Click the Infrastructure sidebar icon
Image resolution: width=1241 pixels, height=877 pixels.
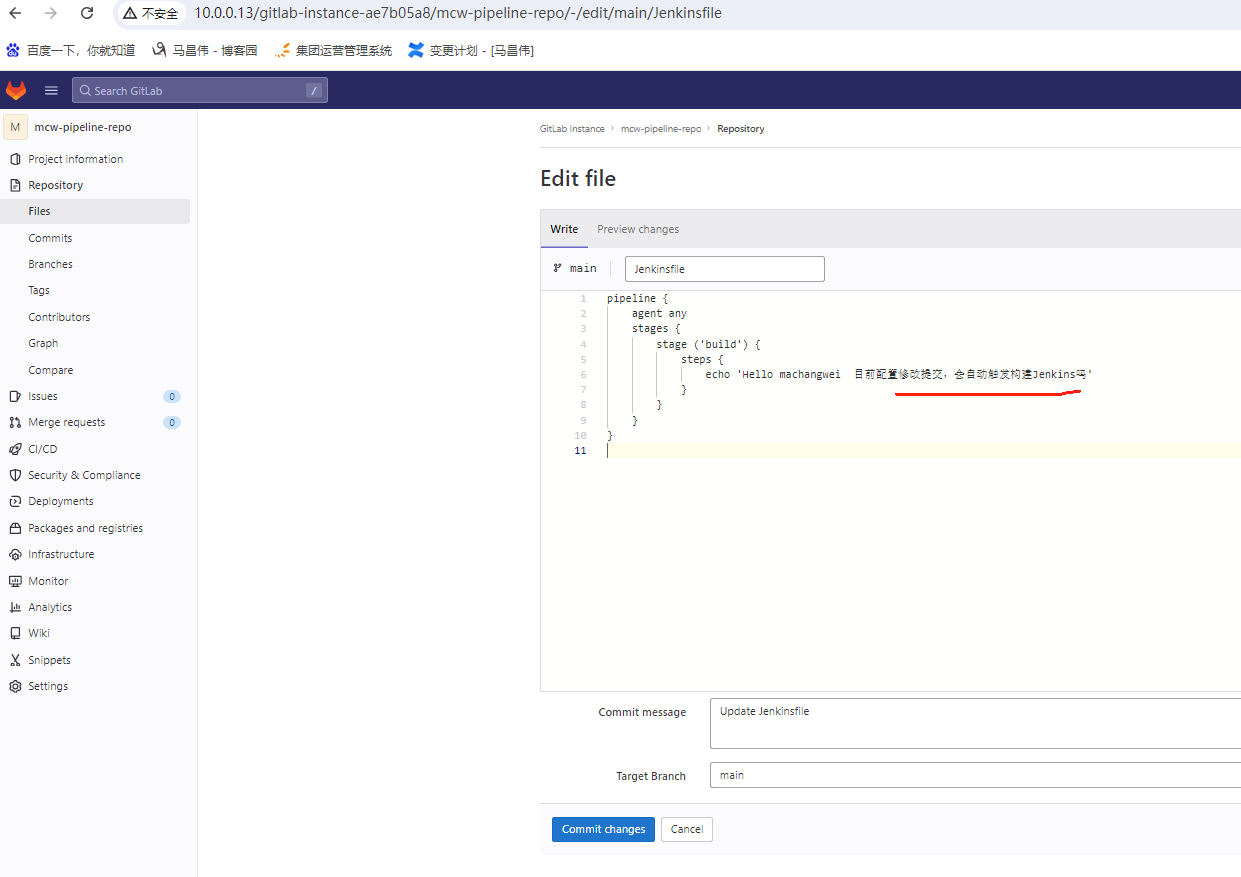[15, 554]
